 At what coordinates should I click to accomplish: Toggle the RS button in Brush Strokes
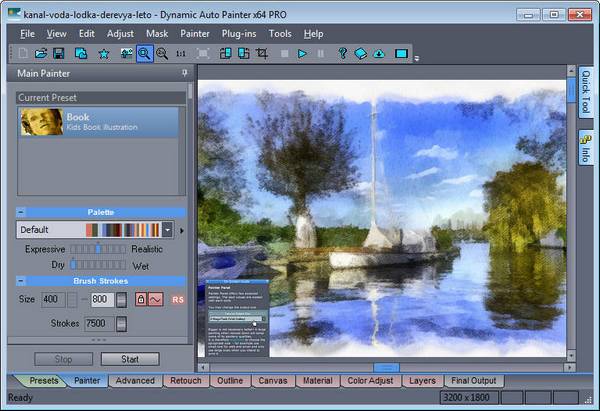[177, 300]
